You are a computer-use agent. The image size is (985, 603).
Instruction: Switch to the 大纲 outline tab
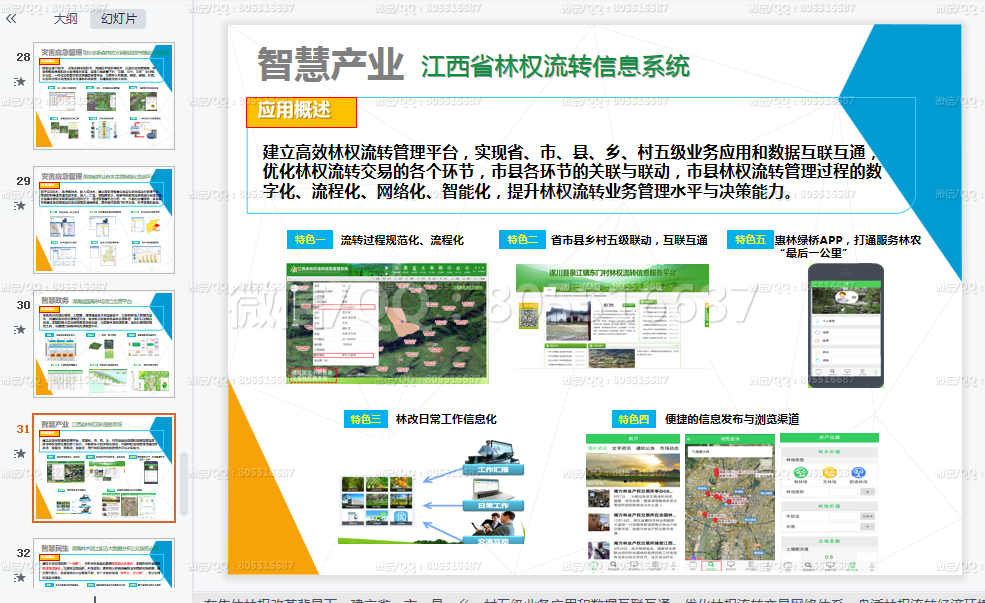pos(65,19)
